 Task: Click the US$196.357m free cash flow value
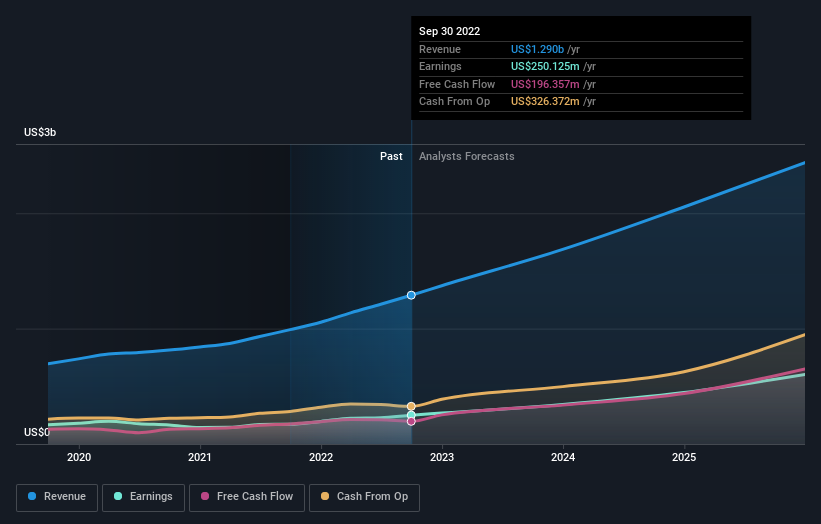[545, 84]
